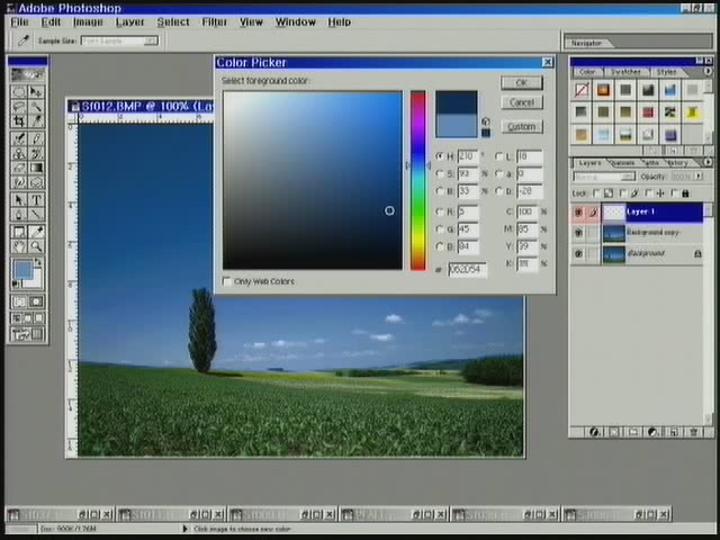The height and width of the screenshot is (540, 720).
Task: Select the G green radio button
Action: pyautogui.click(x=440, y=229)
